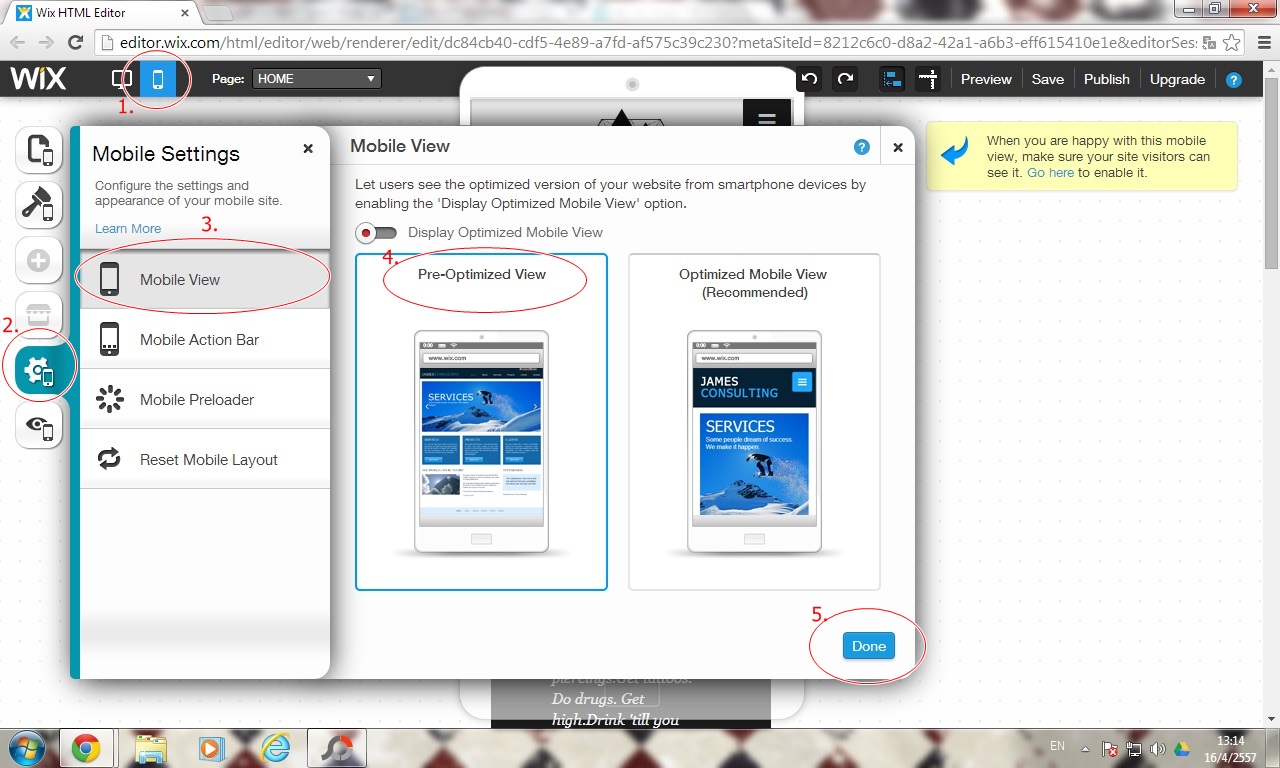Select Mobile Action Bar settings item

pyautogui.click(x=205, y=339)
